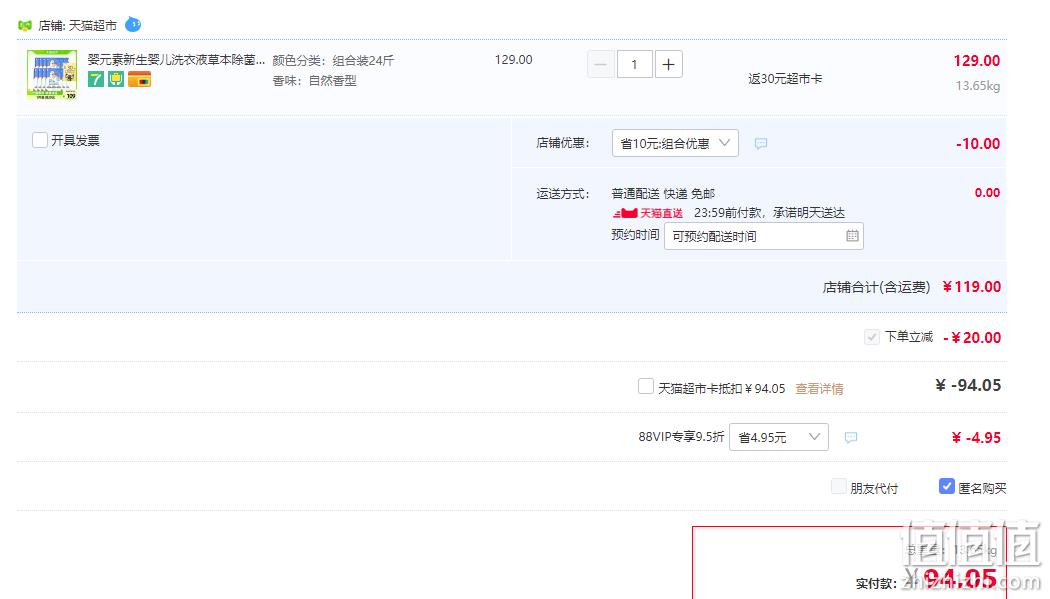Click the quantity input field showing 1
Viewport: 1050px width, 599px height.
coord(634,64)
